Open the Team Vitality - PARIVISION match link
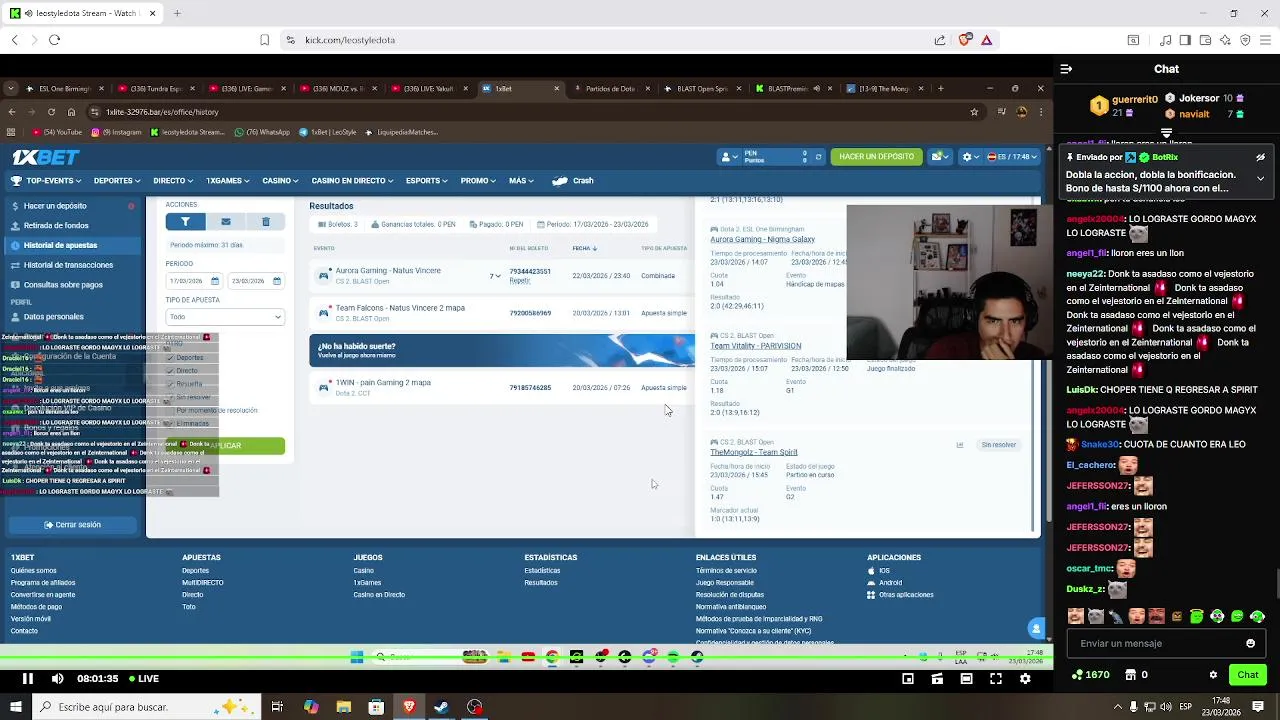This screenshot has width=1280, height=720. (x=755, y=346)
